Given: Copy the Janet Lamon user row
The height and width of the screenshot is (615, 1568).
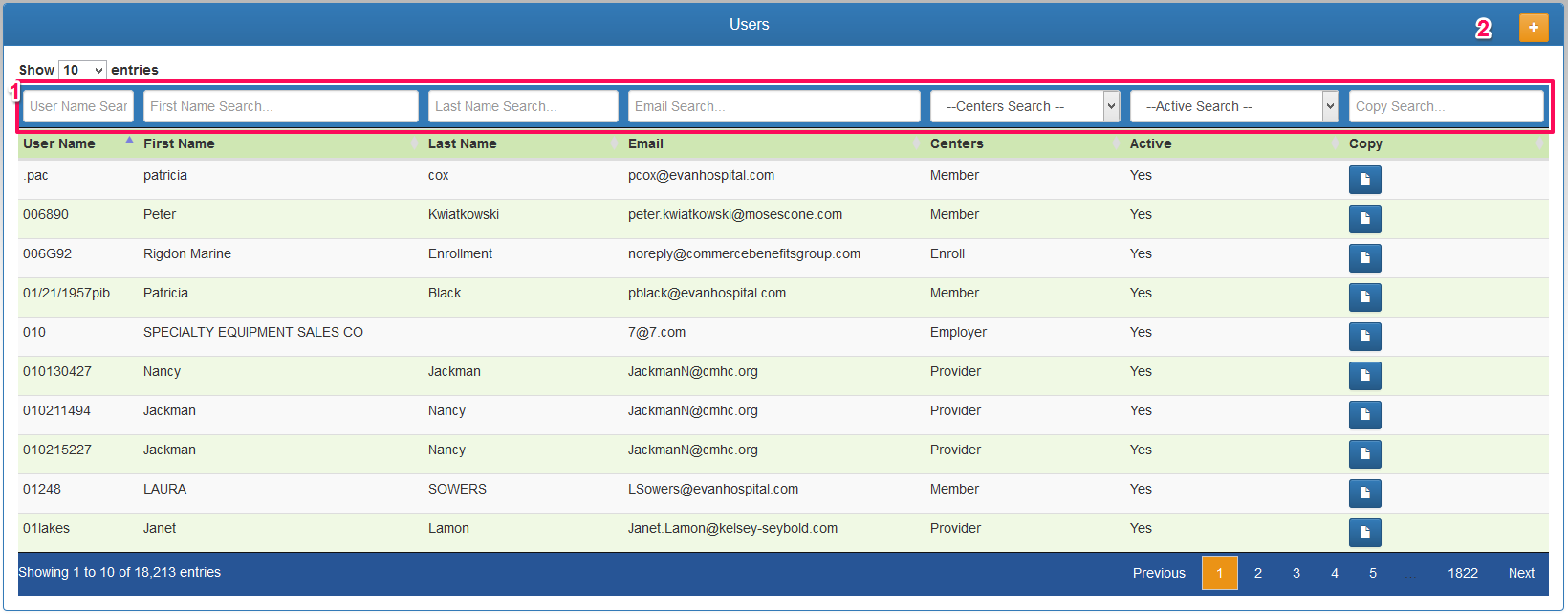Looking at the screenshot, I should tap(1364, 533).
